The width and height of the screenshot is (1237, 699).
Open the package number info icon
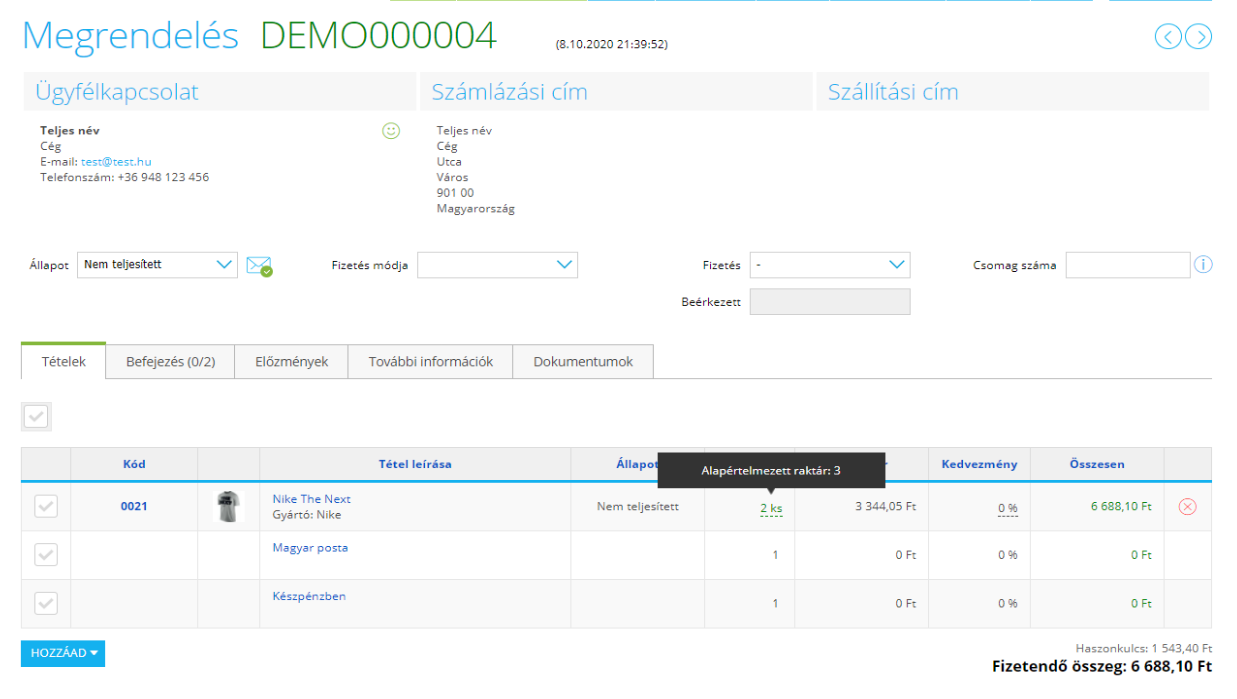tap(1203, 265)
